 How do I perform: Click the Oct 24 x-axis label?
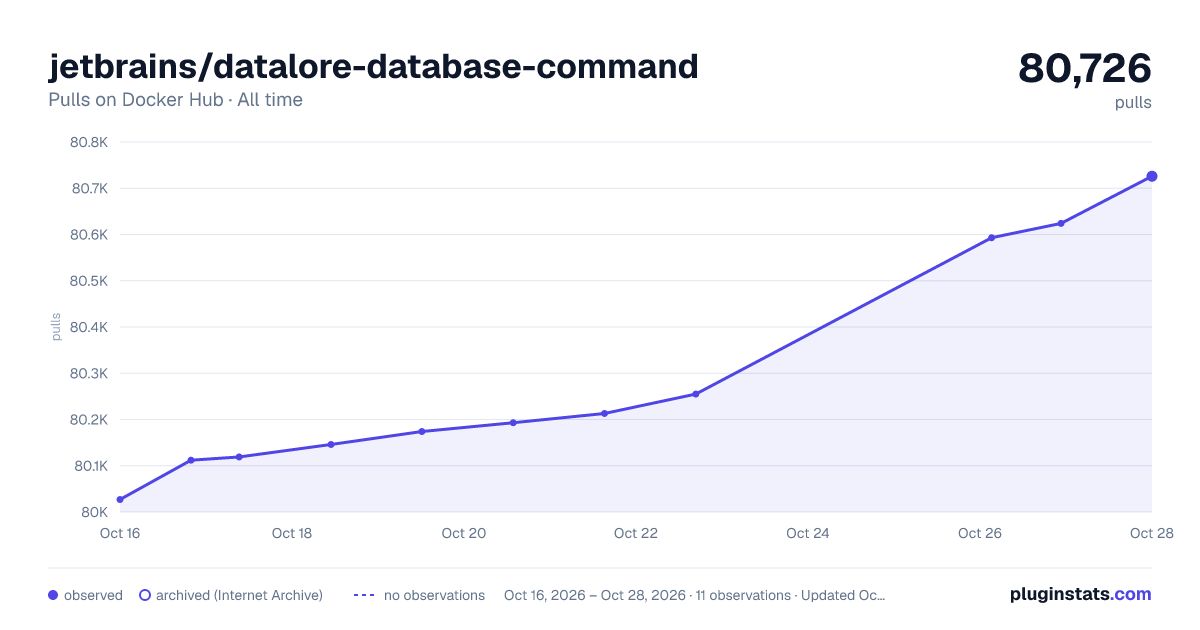pos(808,533)
